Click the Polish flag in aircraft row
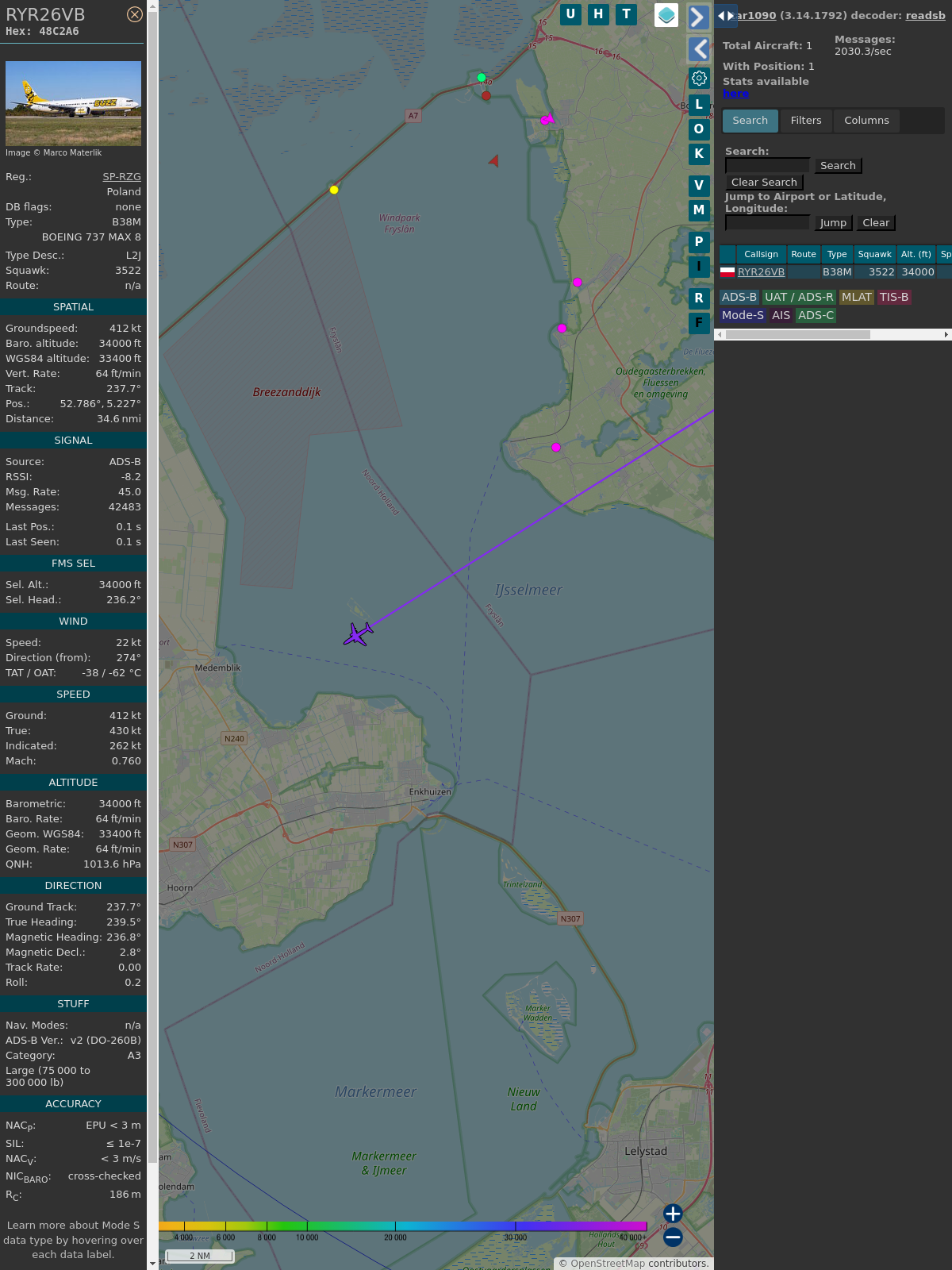 [x=727, y=272]
